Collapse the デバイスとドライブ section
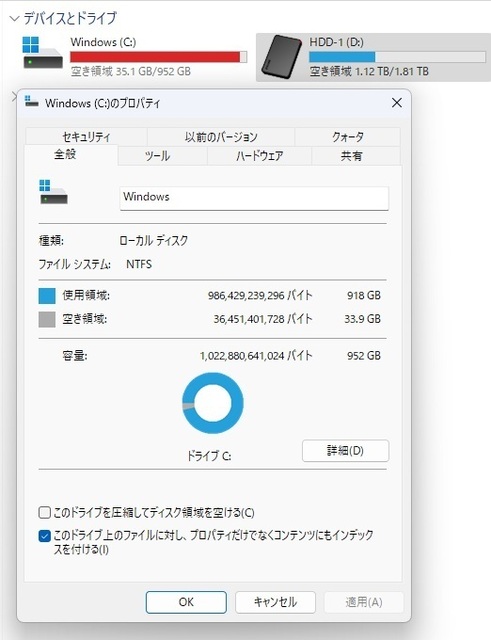This screenshot has height=640, width=491. (x=15, y=18)
